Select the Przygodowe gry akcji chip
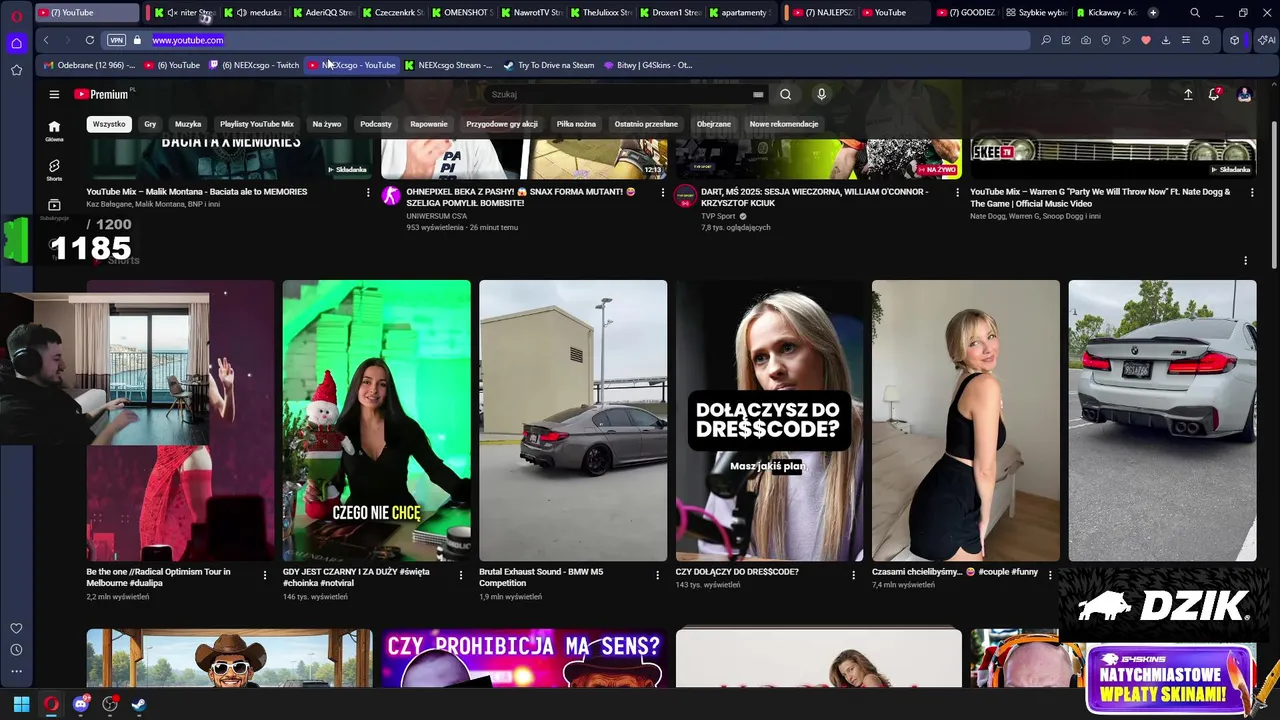This screenshot has height=720, width=1280. [502, 124]
